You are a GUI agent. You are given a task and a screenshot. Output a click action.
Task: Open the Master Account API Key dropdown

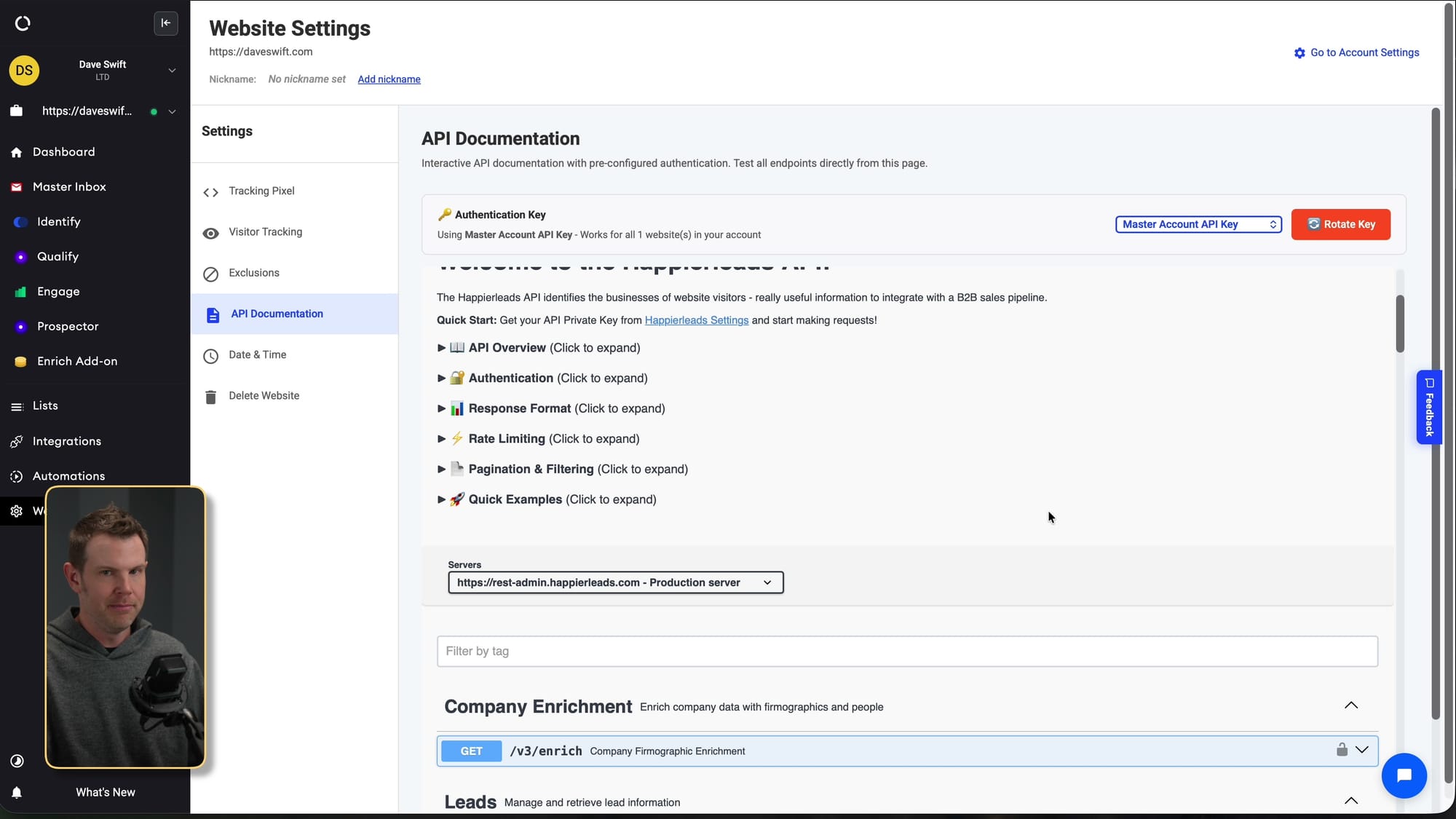click(1198, 224)
